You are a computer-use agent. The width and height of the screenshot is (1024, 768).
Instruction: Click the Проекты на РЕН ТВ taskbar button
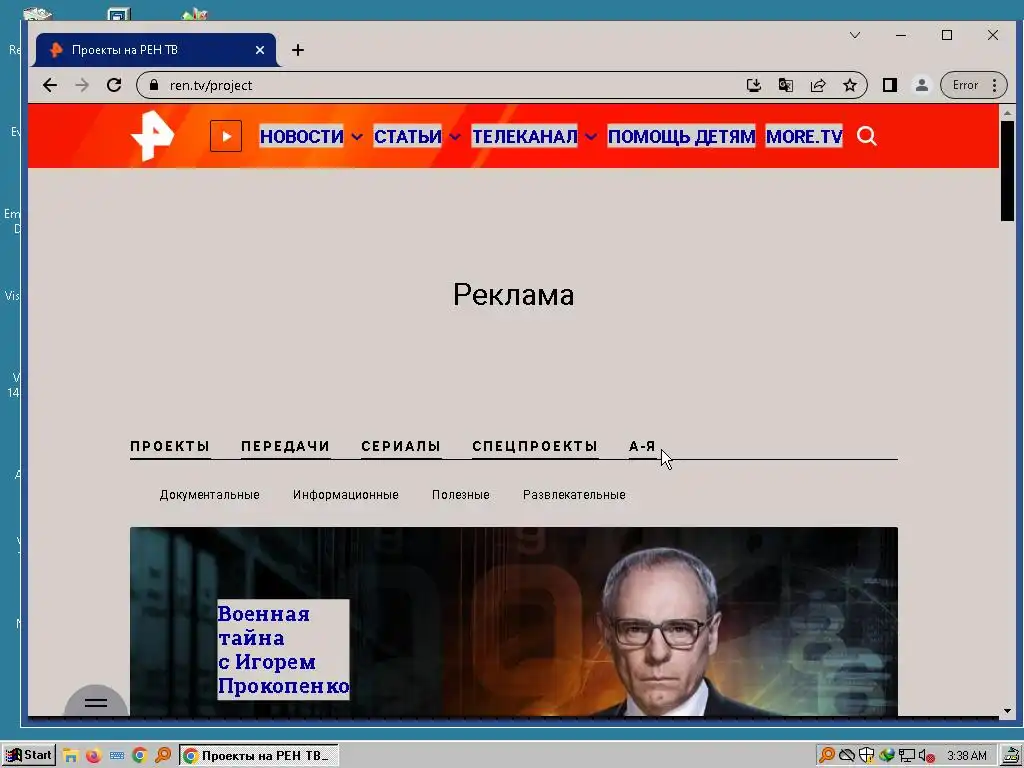pos(259,756)
